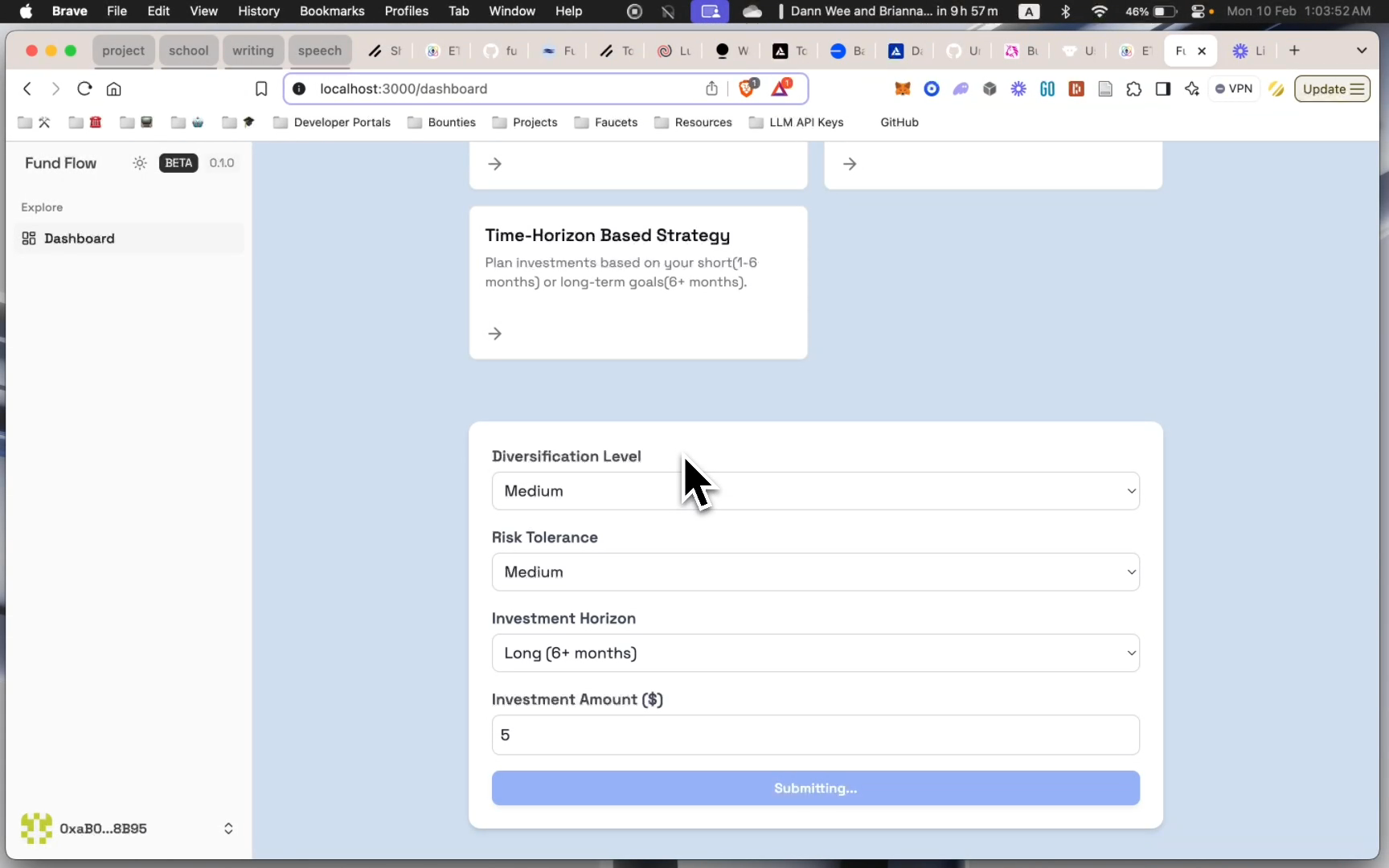Open Faucets bookmark folder
Image resolution: width=1389 pixels, height=868 pixels.
(606, 122)
